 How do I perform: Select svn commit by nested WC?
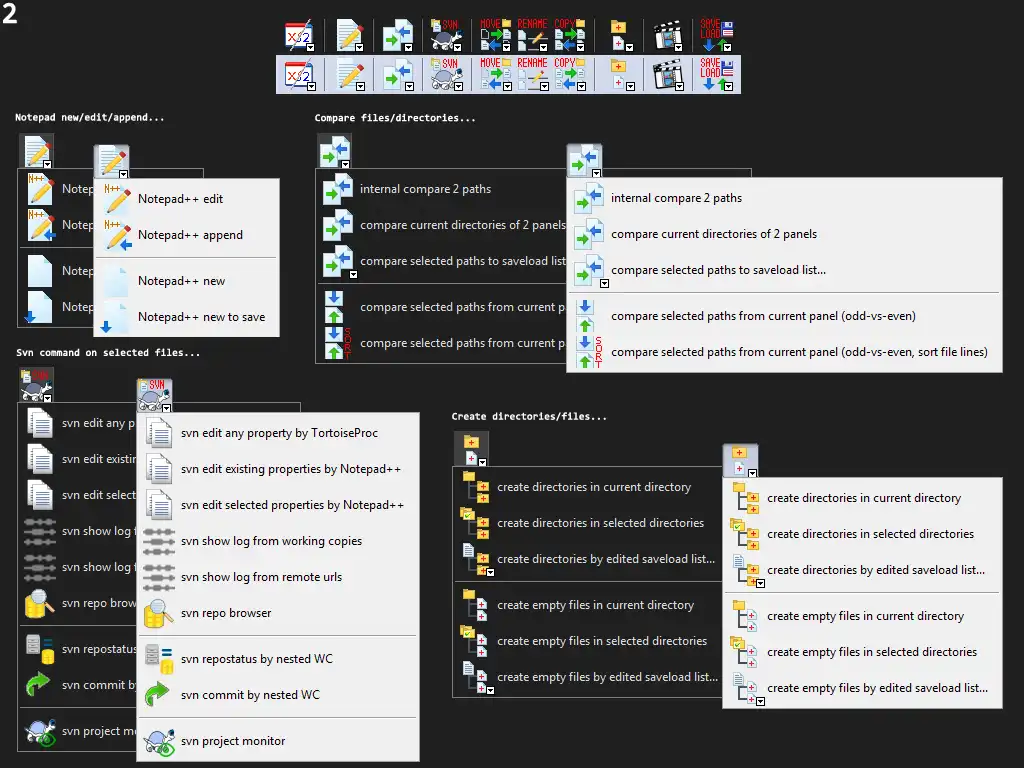(278, 695)
